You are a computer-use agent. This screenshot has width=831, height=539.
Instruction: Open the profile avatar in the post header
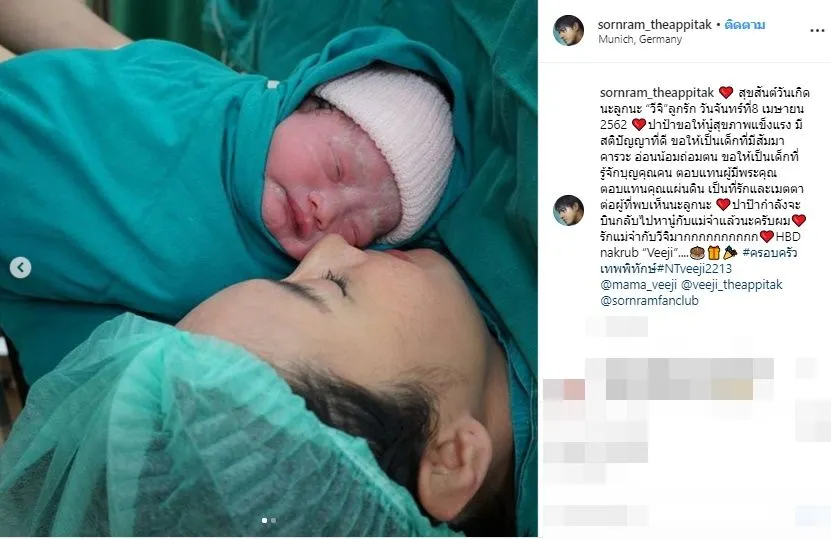[x=568, y=30]
